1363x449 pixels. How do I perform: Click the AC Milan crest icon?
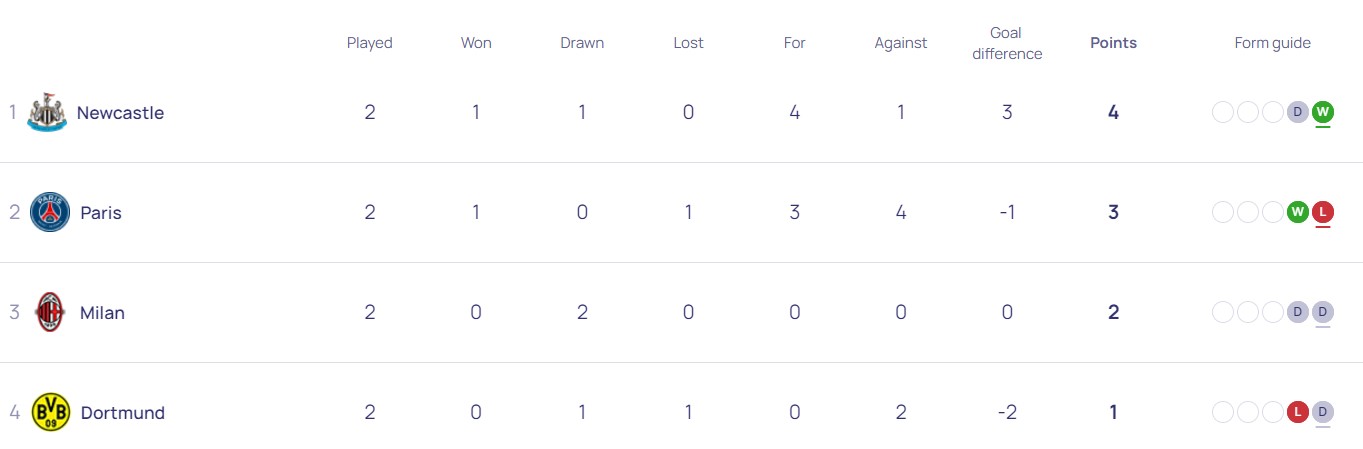pos(50,312)
